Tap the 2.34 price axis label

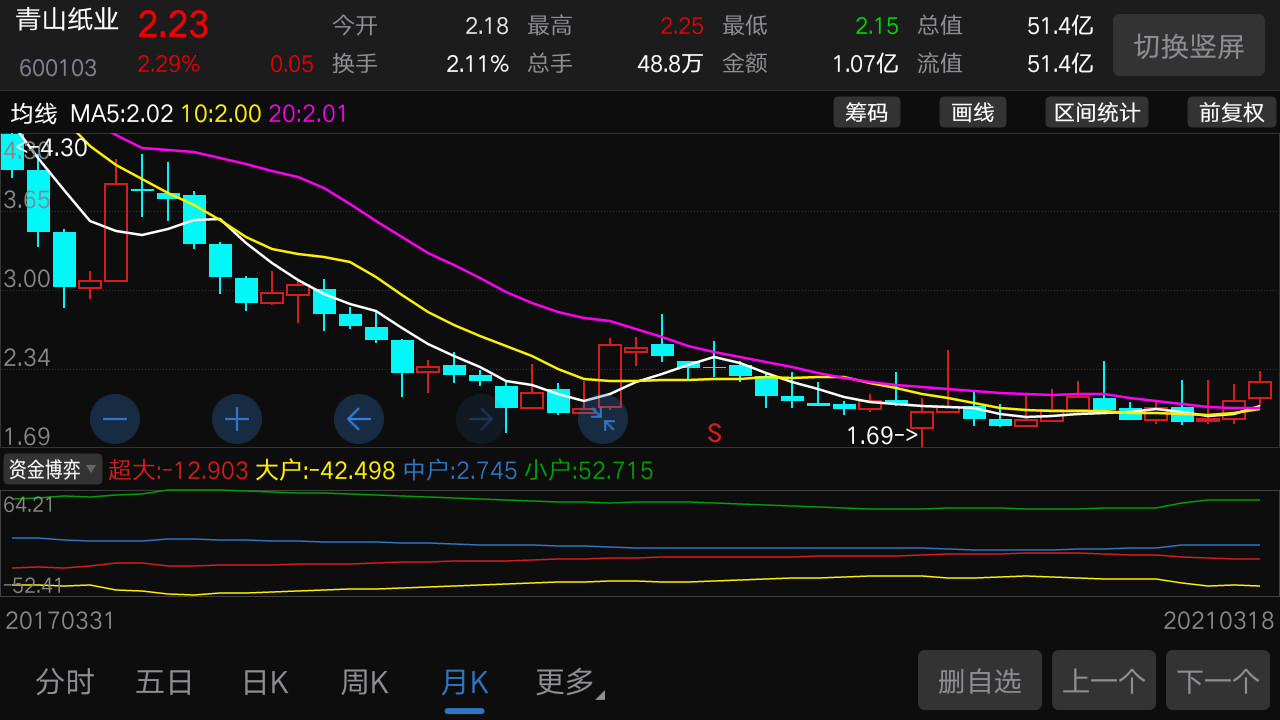27,358
